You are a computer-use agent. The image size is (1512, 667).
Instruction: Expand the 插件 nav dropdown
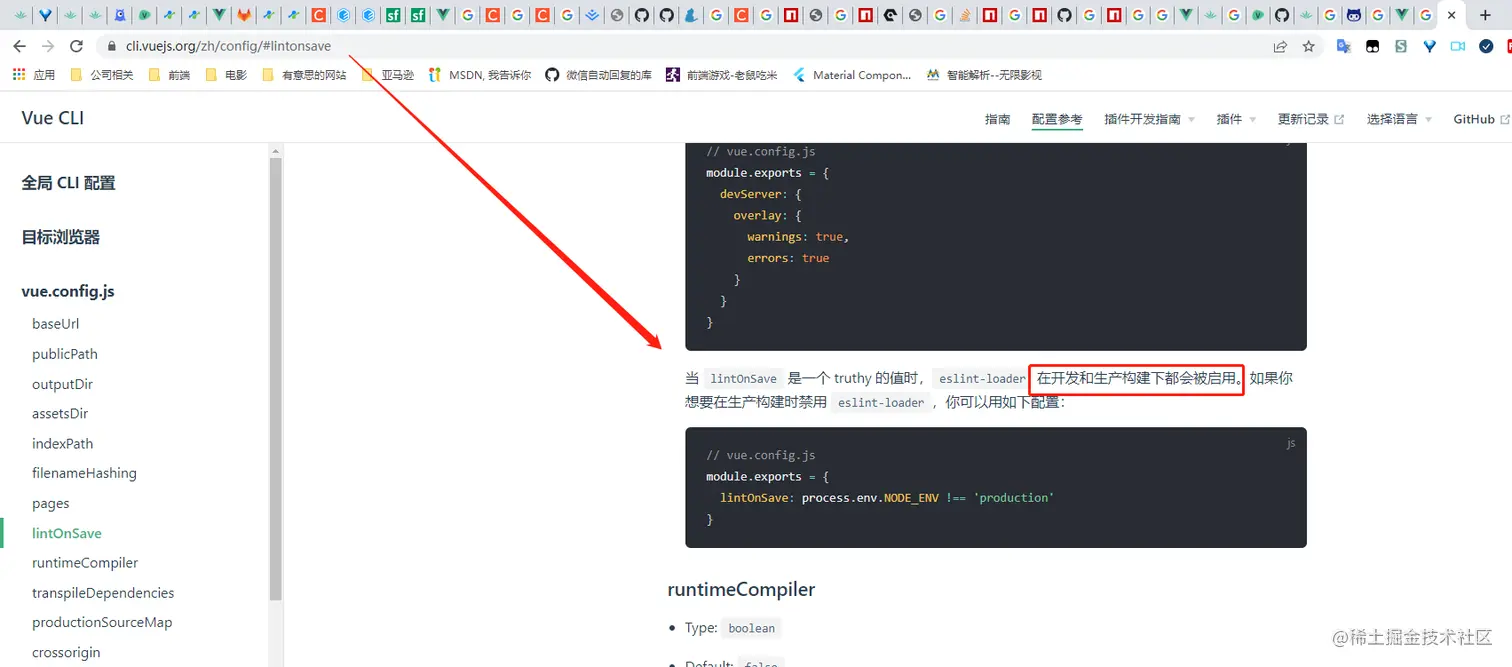[1236, 119]
